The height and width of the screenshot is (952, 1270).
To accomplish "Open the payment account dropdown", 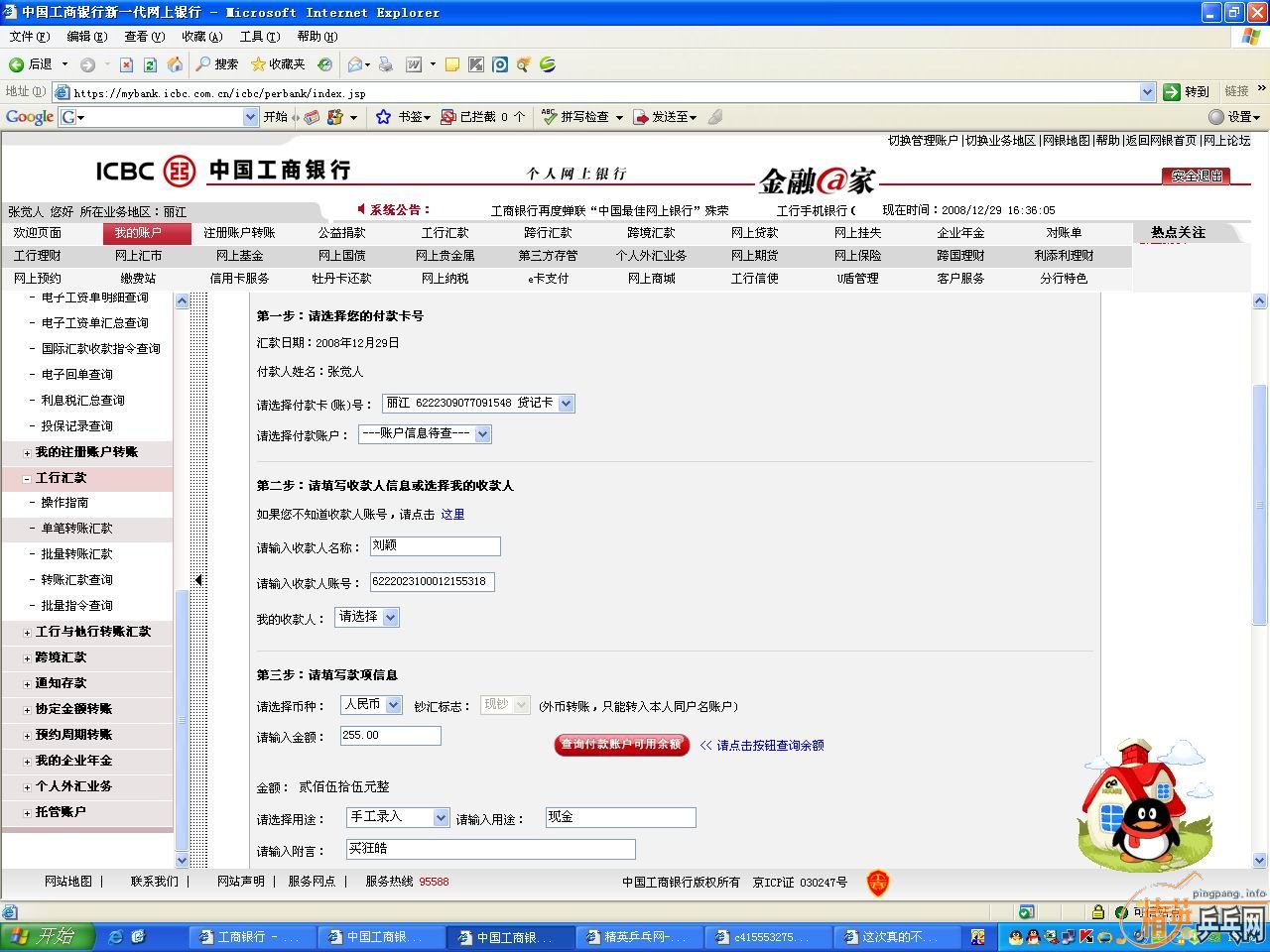I will [x=482, y=434].
